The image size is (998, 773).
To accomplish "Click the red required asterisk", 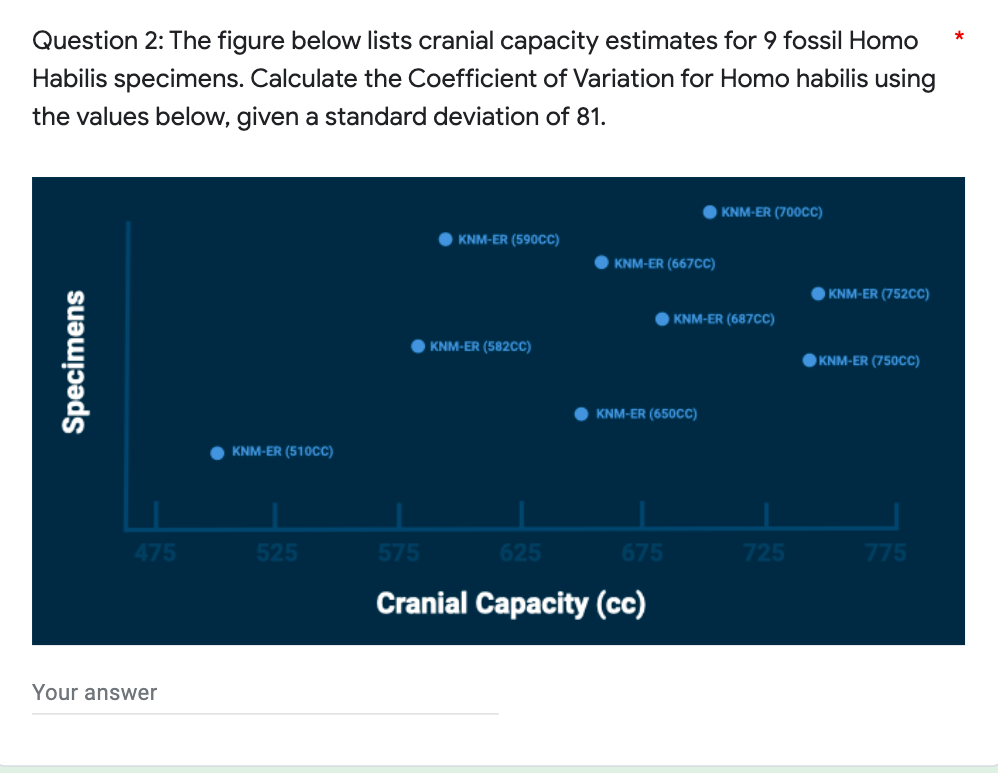I will click(x=957, y=36).
